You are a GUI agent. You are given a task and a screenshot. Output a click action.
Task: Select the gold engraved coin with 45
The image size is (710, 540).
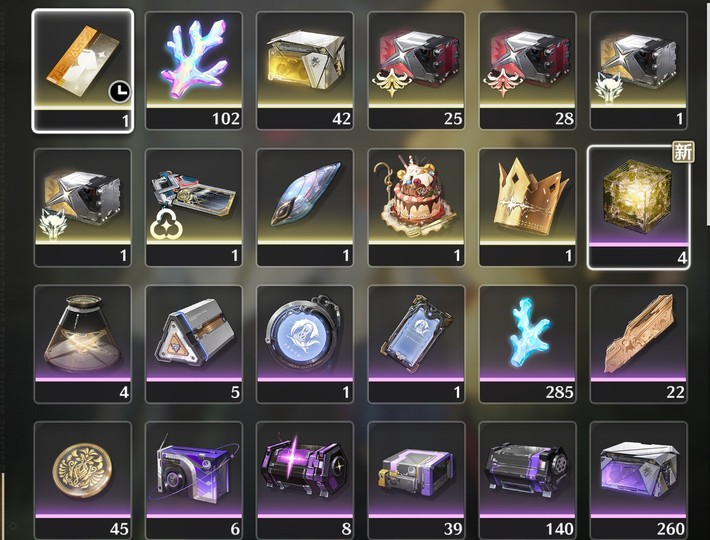[82, 481]
